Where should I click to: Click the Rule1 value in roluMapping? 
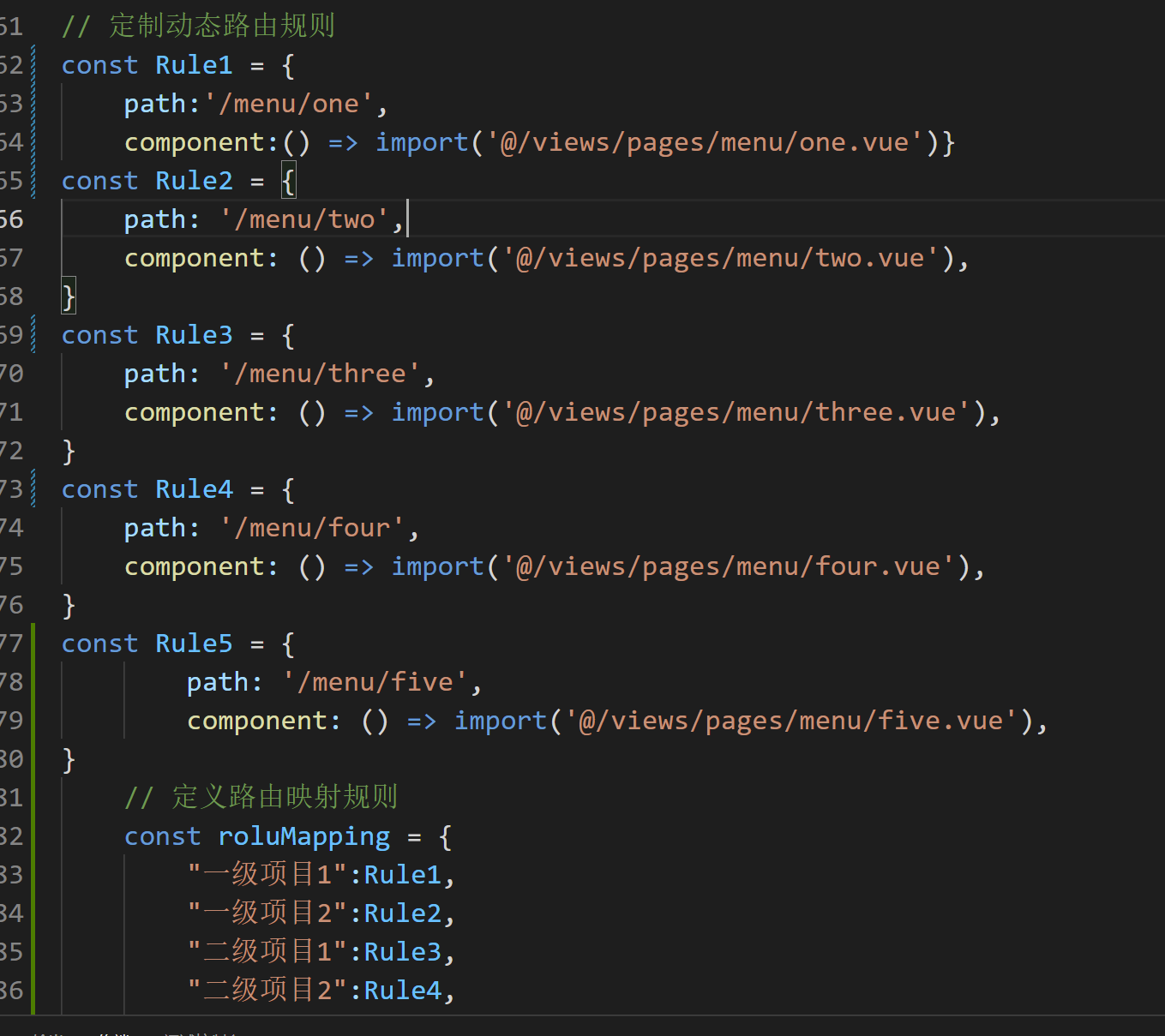[x=403, y=875]
